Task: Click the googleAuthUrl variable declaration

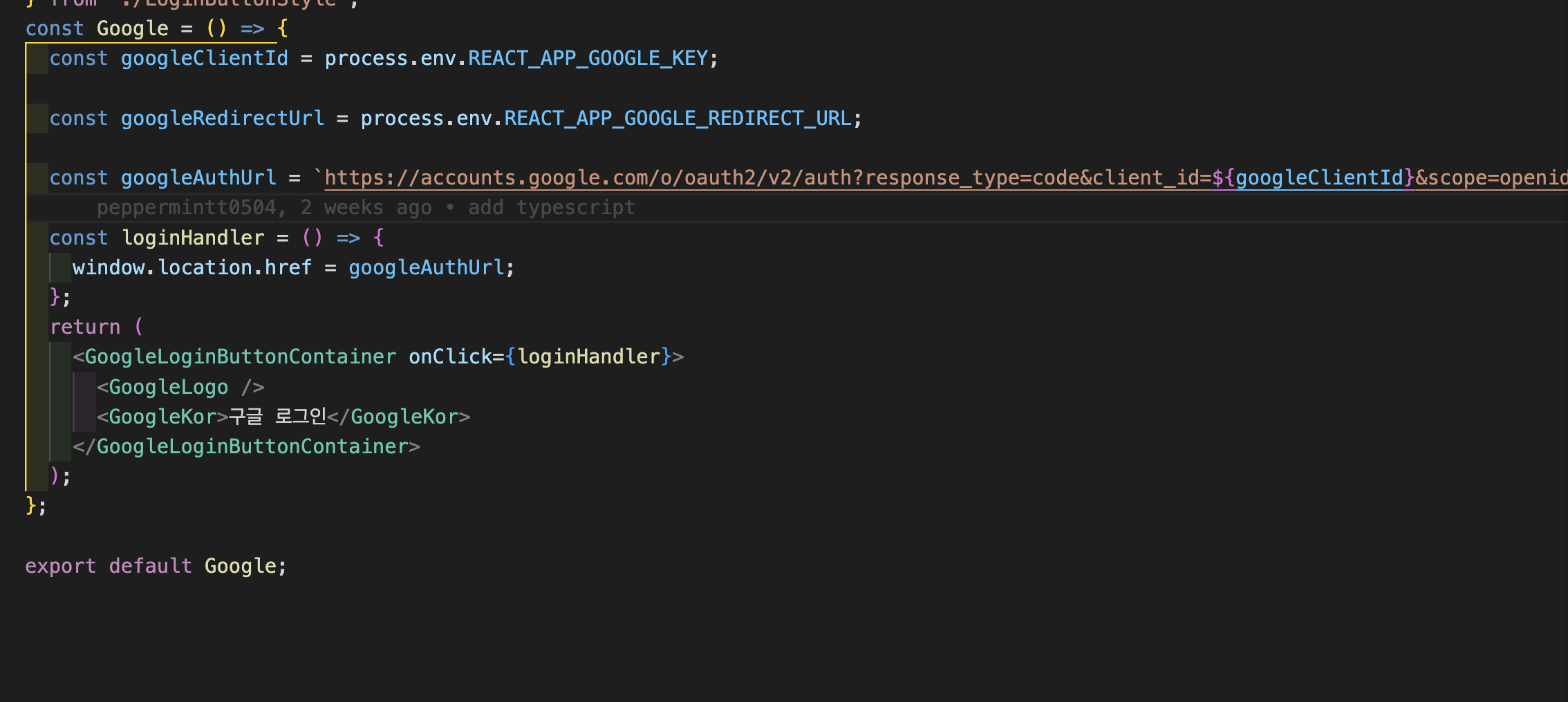Action: coord(198,178)
